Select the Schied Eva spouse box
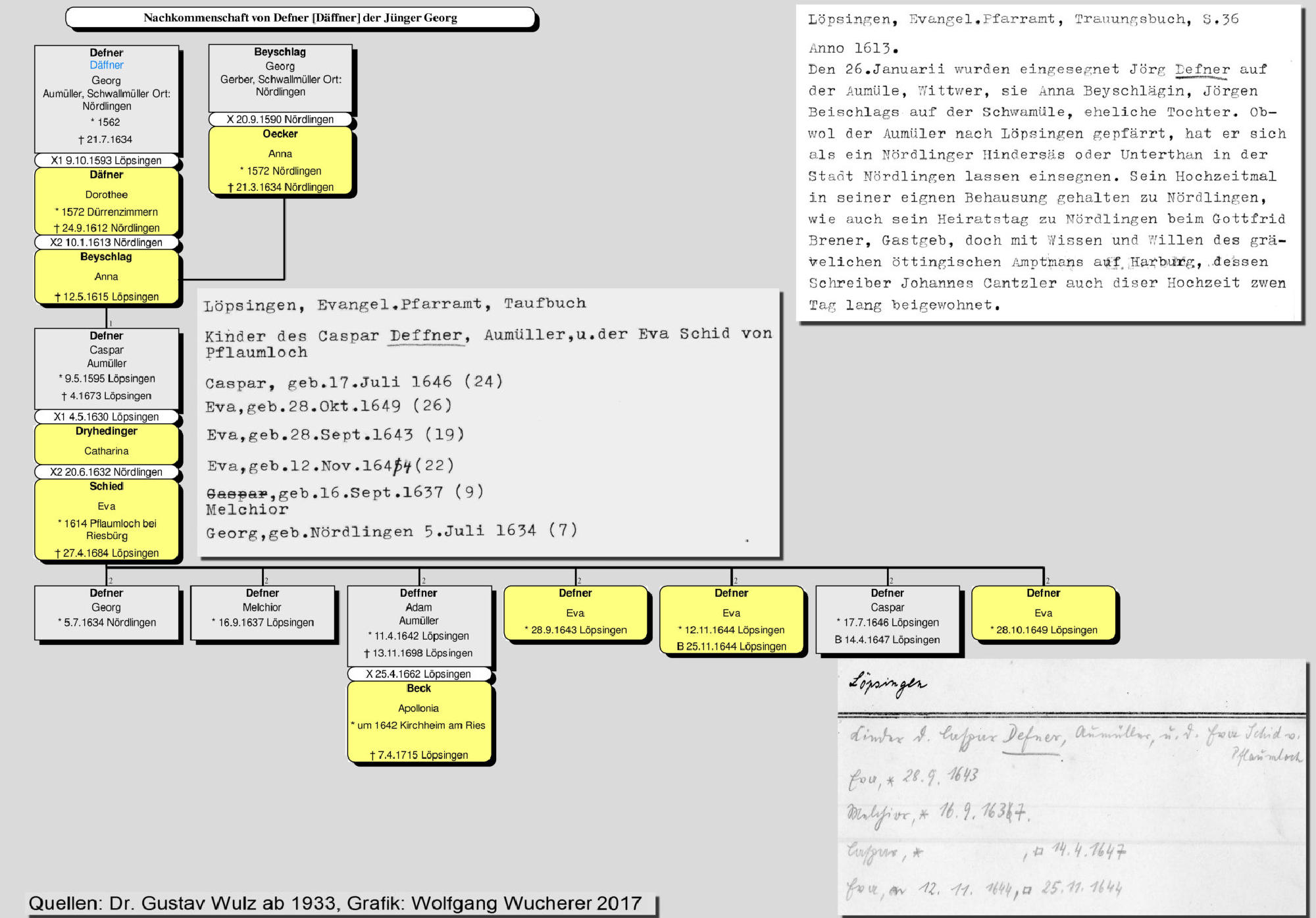Screen dimensions: 1316x918 coord(107,520)
